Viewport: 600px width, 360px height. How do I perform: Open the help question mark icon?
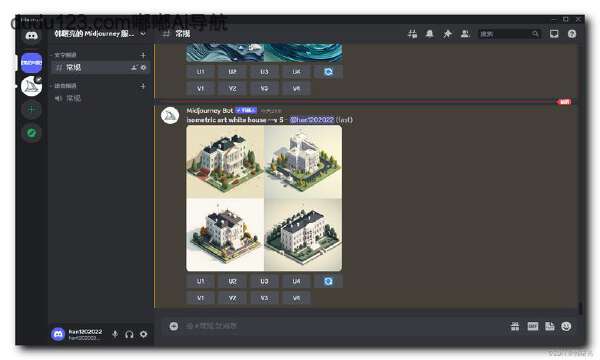click(572, 34)
